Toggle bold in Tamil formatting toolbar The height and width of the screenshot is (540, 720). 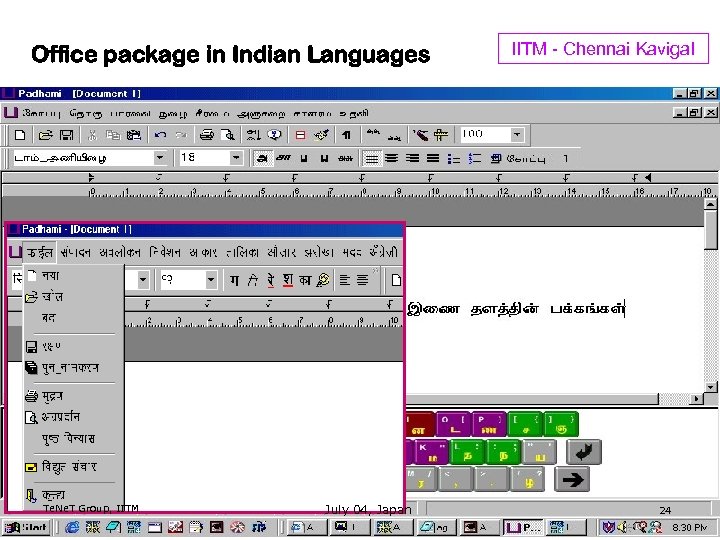click(263, 158)
